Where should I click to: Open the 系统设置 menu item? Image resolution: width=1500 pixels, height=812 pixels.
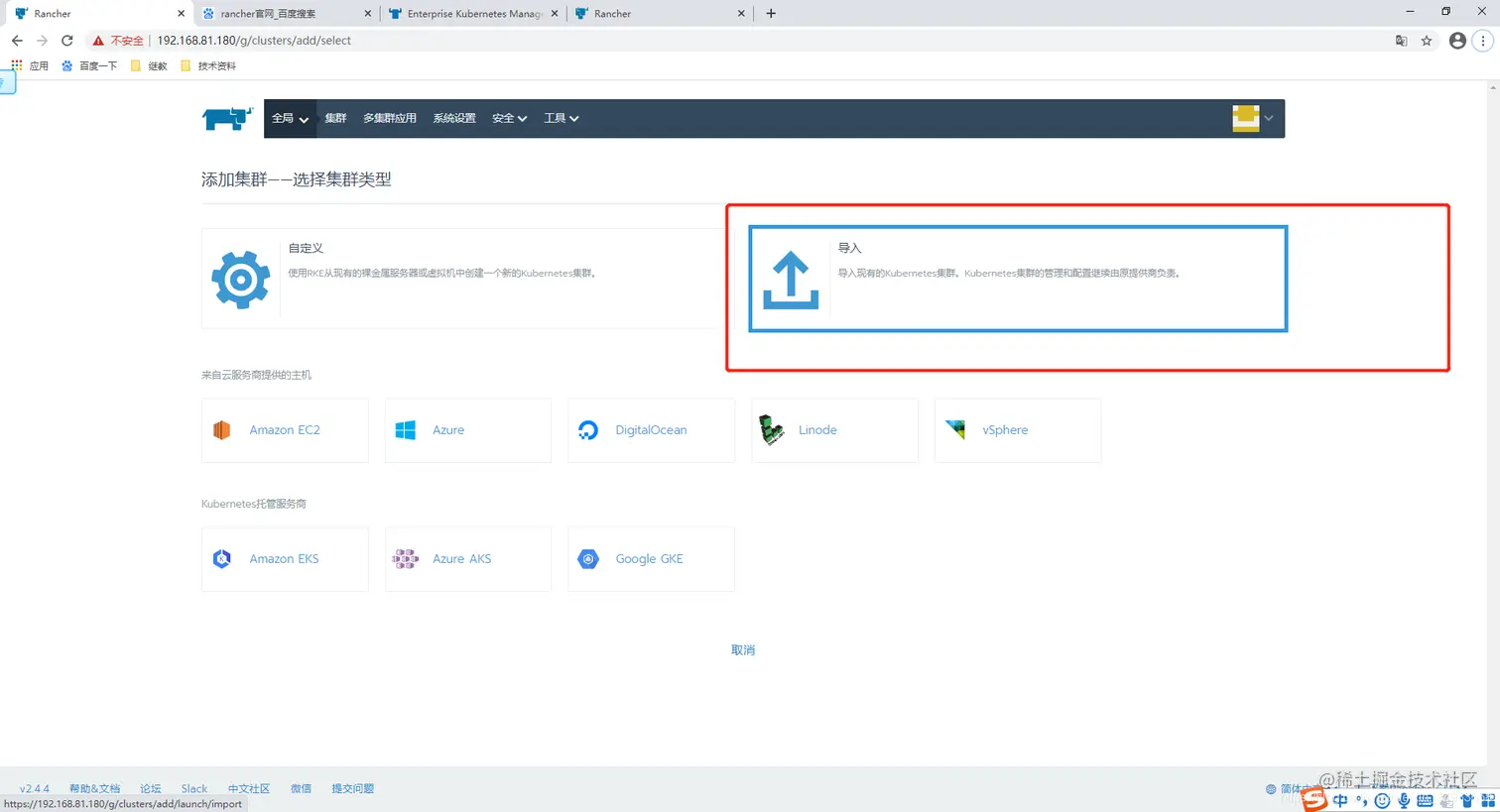454,118
